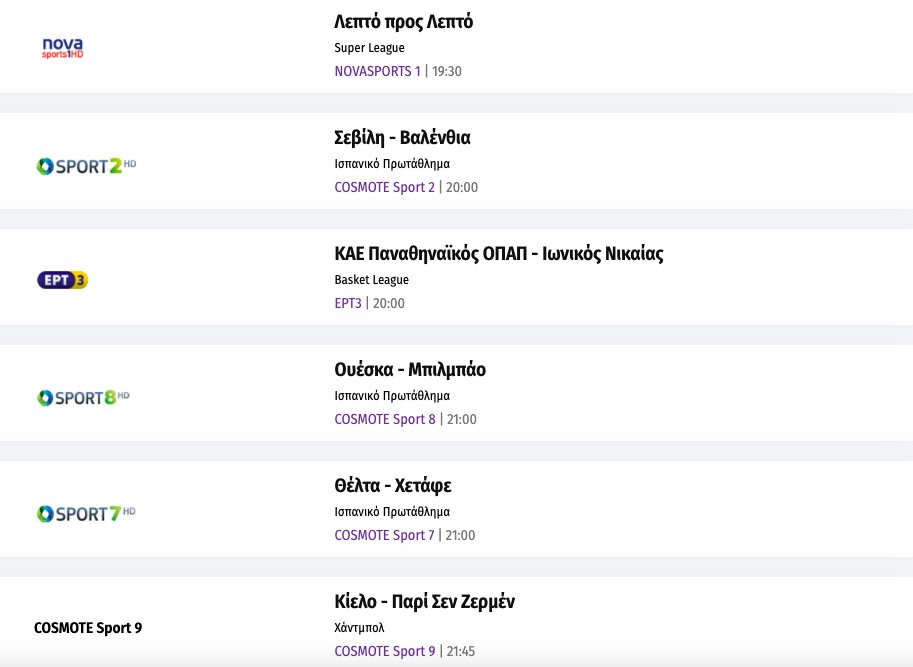Open the EPT3 channel link
This screenshot has height=667, width=913.
tap(348, 303)
